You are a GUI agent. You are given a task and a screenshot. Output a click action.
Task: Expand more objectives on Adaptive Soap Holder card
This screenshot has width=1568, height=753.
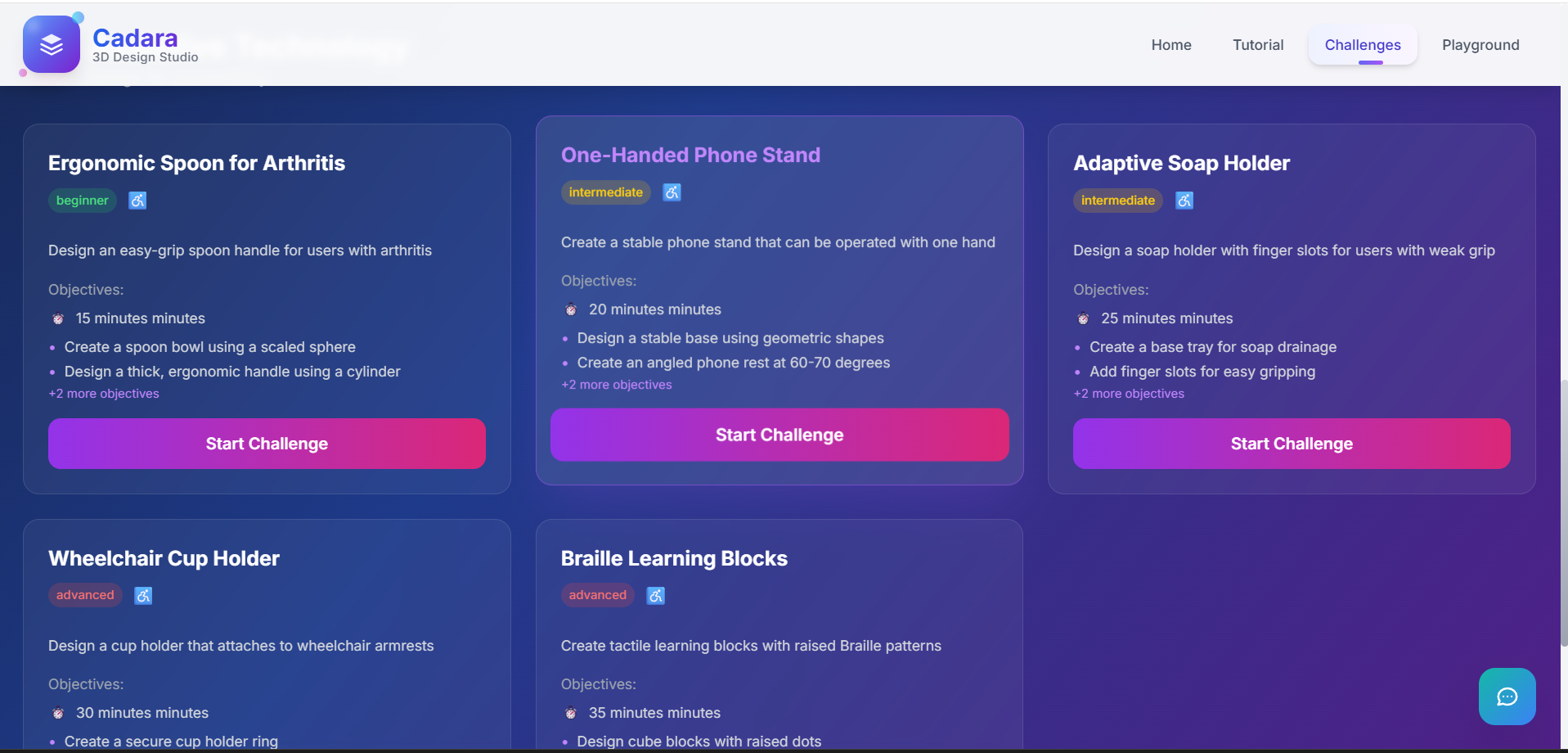coord(1128,394)
